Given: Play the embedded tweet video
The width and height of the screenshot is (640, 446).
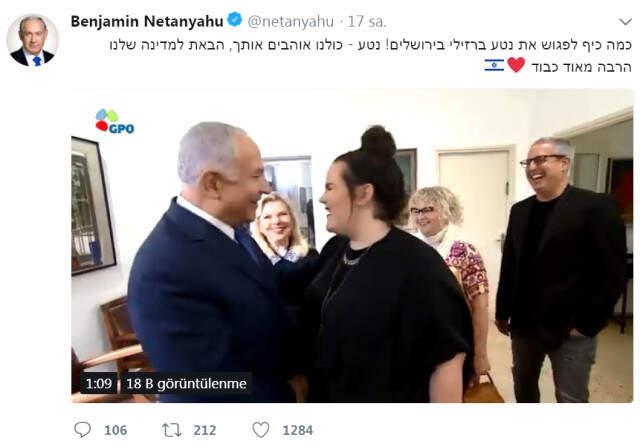Looking at the screenshot, I should 352,246.
